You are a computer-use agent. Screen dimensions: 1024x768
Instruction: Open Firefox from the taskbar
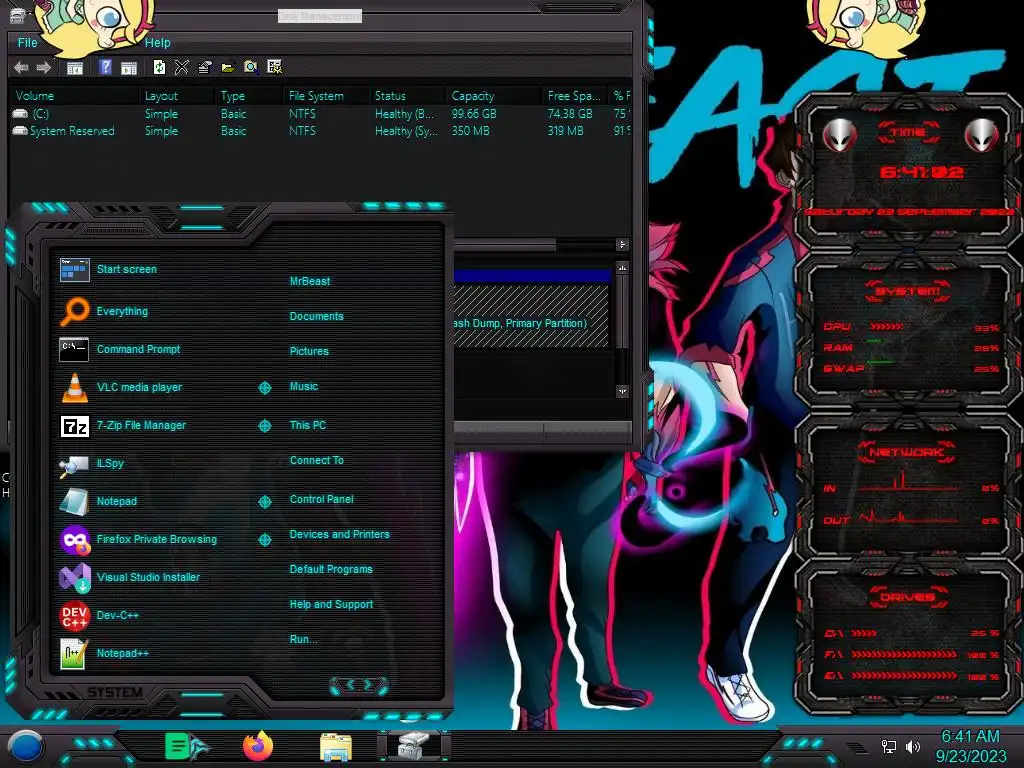258,746
